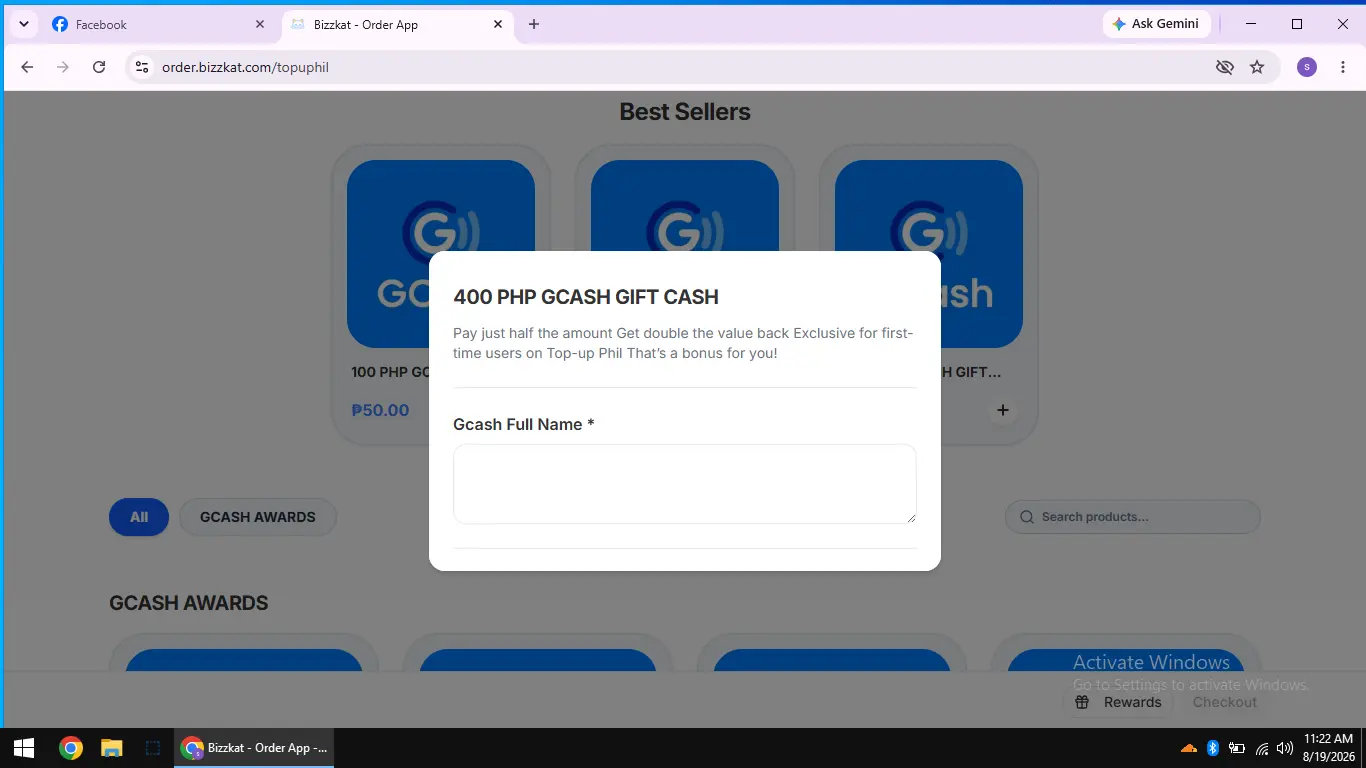Screen dimensions: 1366x768
Task: Add the GIFT product with plus button
Action: pyautogui.click(x=1003, y=410)
